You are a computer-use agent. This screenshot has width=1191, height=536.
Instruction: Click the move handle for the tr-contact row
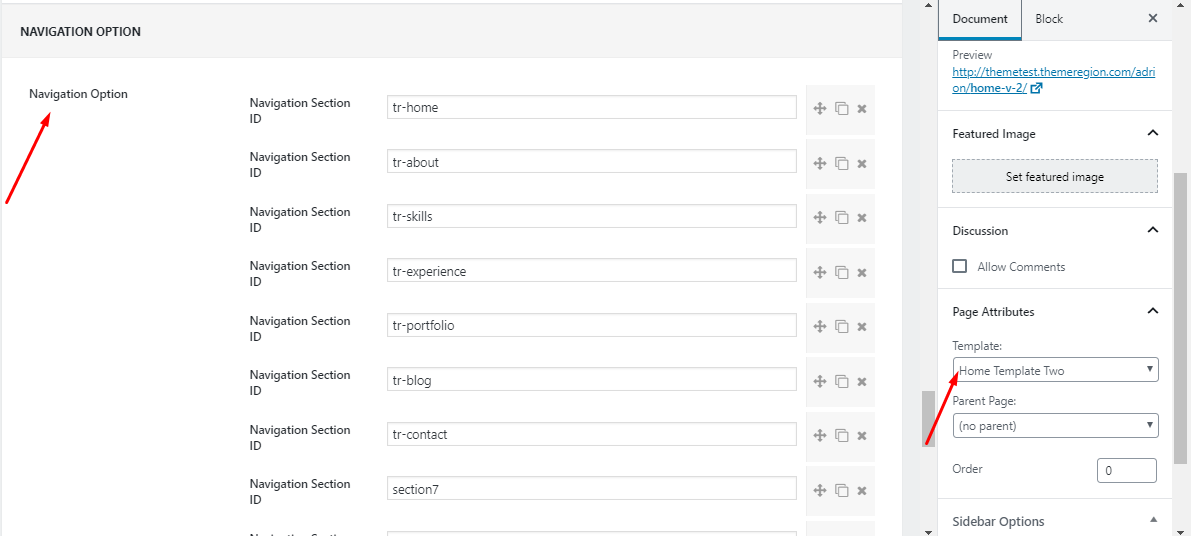[820, 435]
